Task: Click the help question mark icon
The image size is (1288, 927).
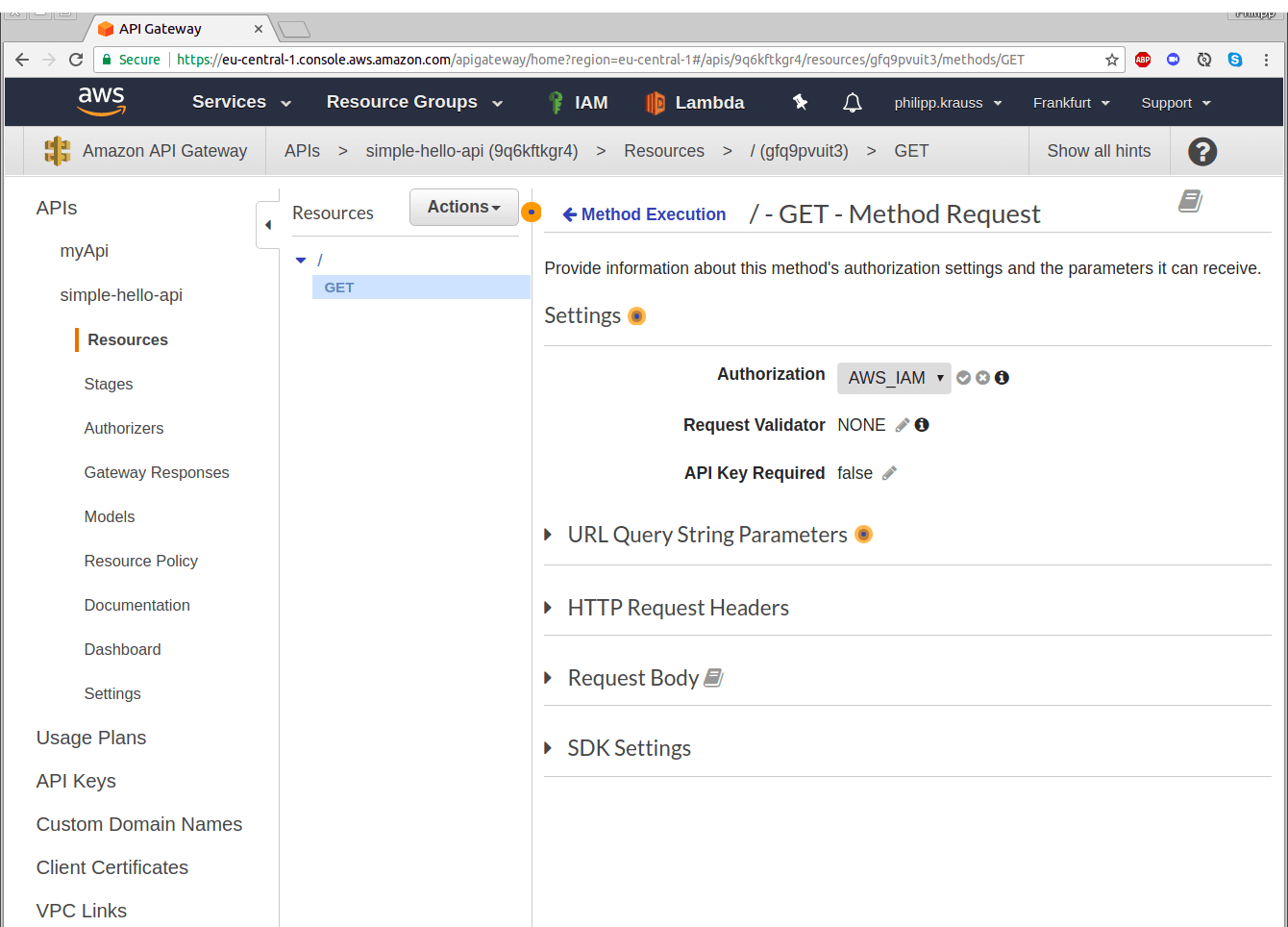Action: (1201, 151)
